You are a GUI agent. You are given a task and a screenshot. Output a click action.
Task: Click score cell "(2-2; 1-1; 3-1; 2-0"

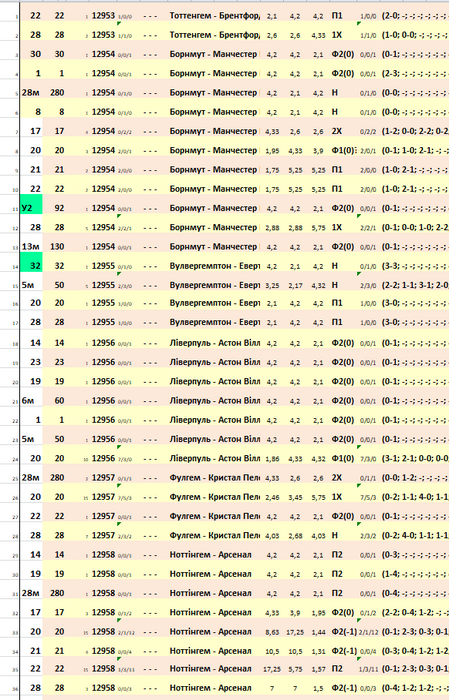tap(415, 285)
